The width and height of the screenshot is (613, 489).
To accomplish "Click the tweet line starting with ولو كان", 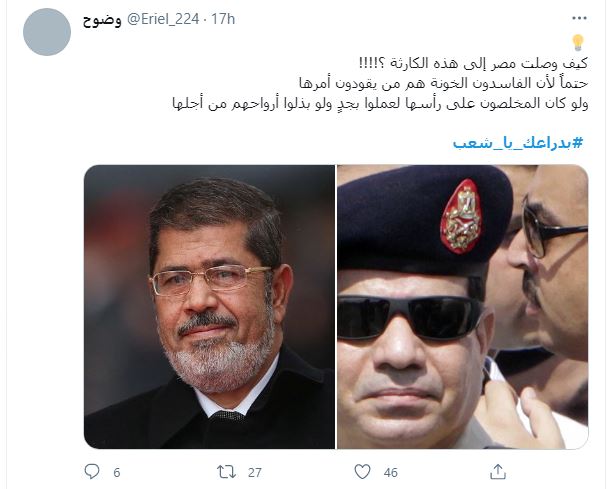I will 380,104.
